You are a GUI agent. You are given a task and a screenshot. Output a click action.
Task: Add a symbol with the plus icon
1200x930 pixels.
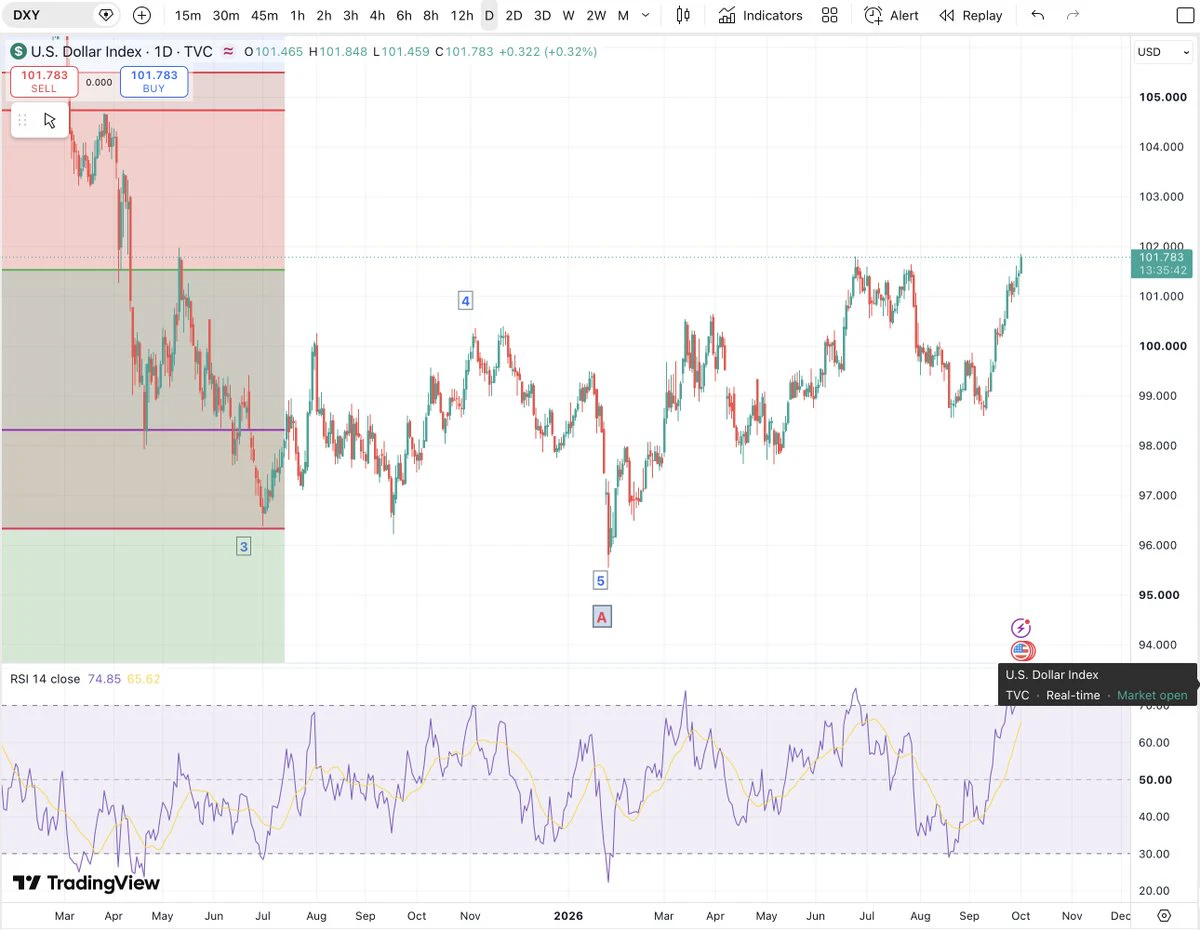[x=142, y=15]
